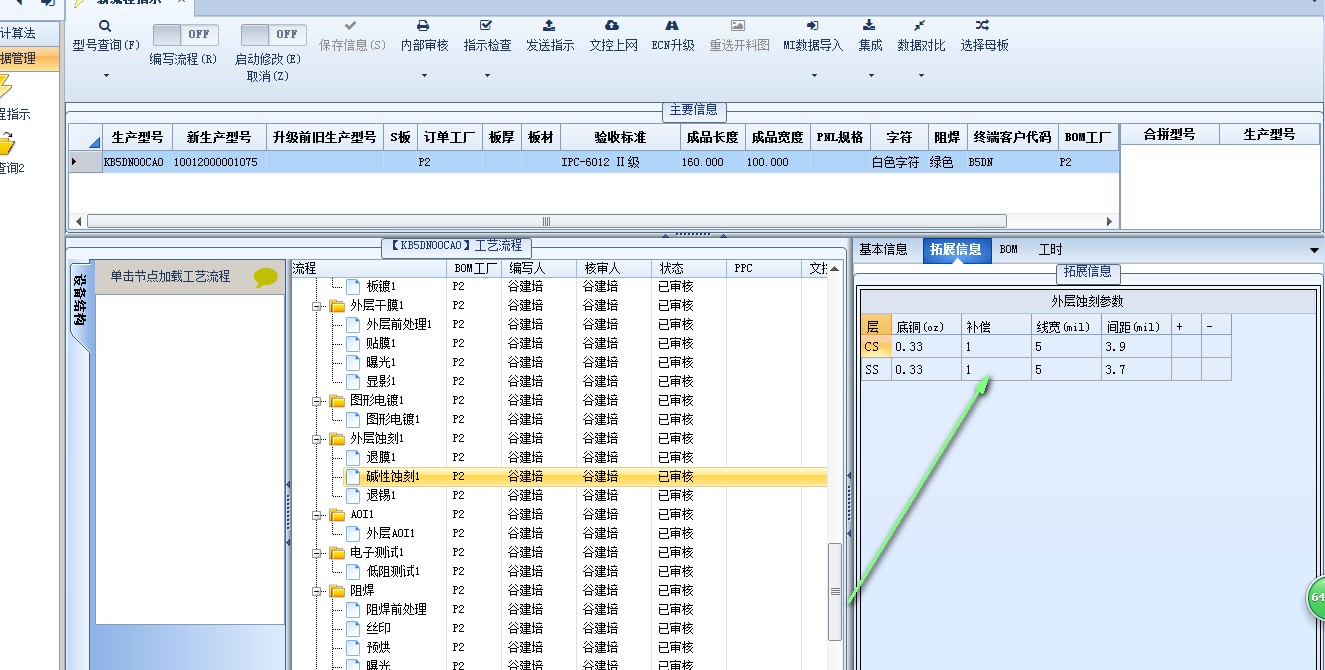1325x670 pixels.
Task: Open the tab list arrow beside 工时
Action: [1314, 250]
